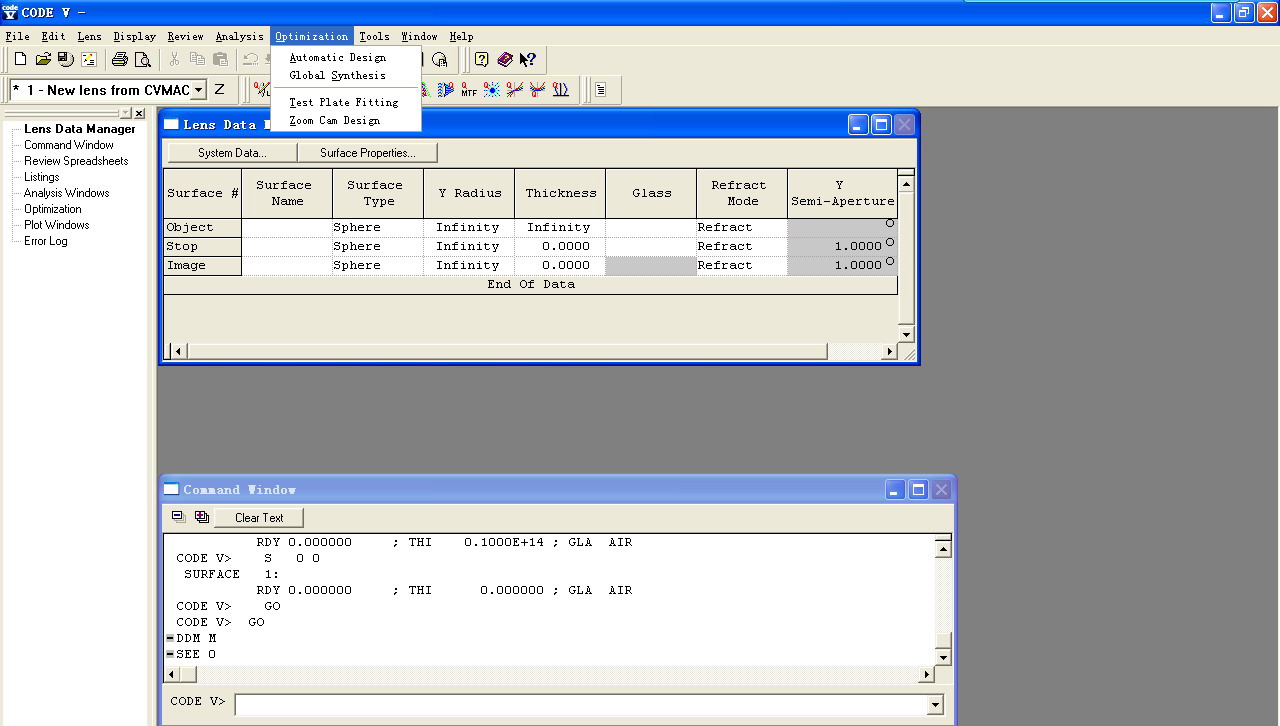Click the Surface Properties... button
The height and width of the screenshot is (726, 1280).
pos(368,153)
